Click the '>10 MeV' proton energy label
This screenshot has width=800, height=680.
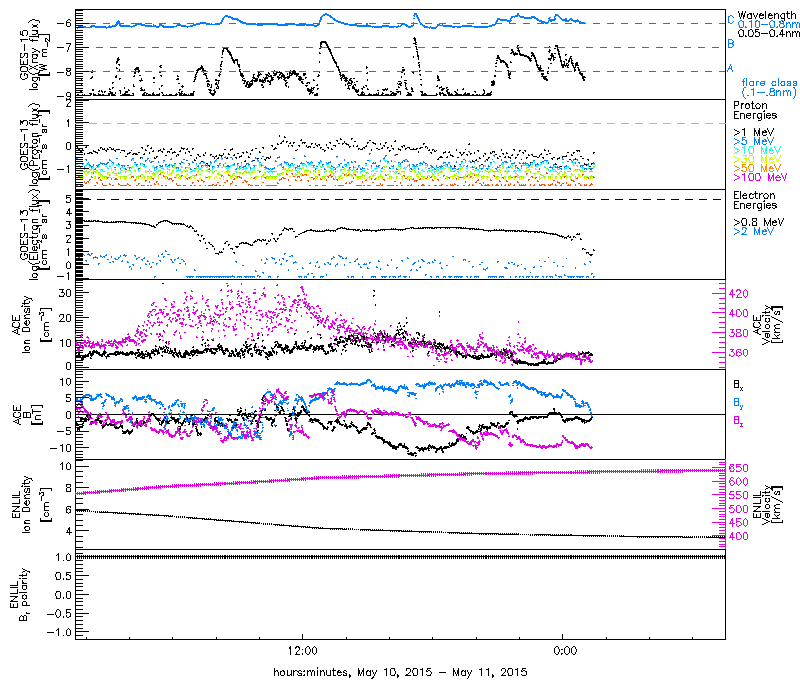click(x=757, y=150)
